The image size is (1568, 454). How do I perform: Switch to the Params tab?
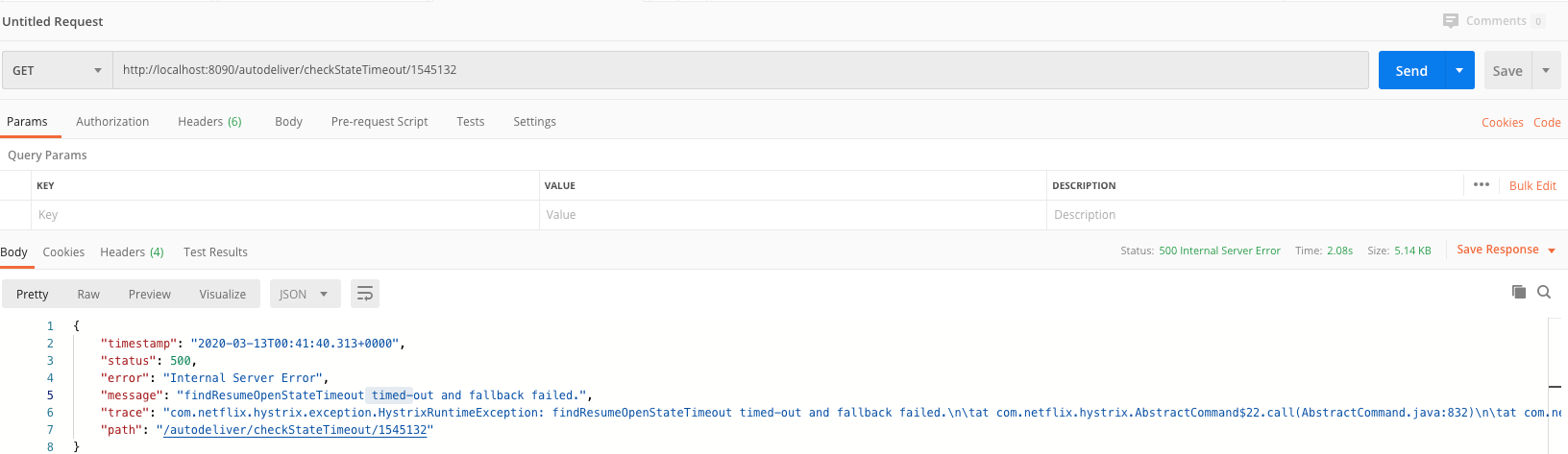pyautogui.click(x=27, y=122)
